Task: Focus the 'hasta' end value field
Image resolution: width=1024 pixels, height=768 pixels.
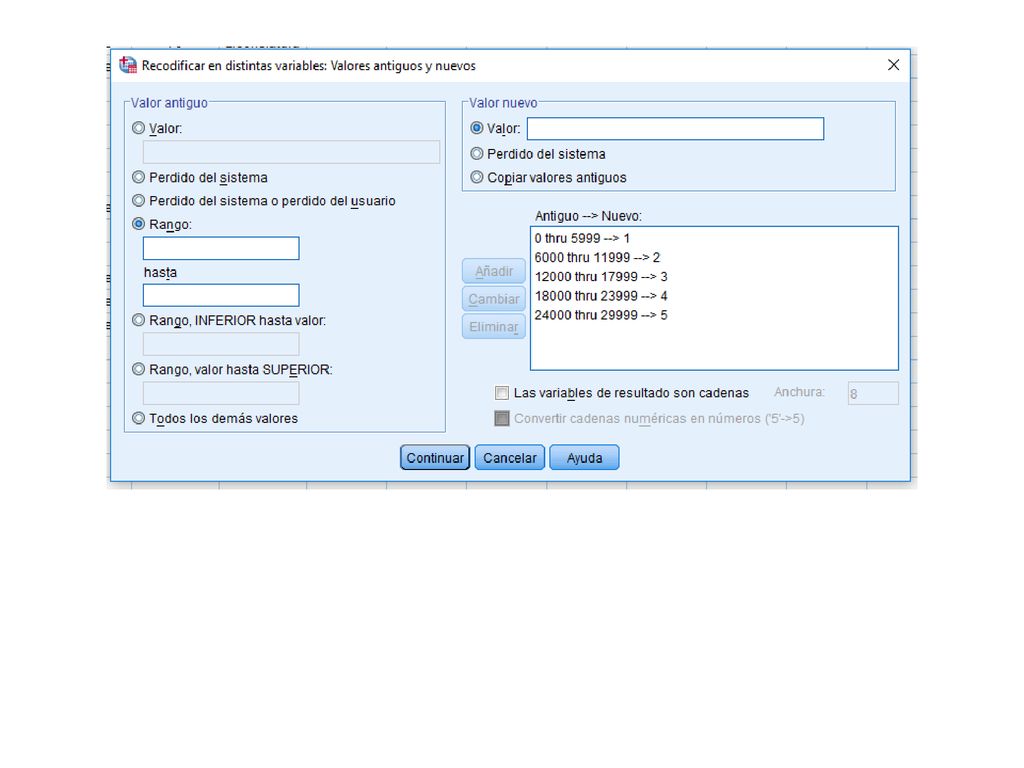Action: 221,295
